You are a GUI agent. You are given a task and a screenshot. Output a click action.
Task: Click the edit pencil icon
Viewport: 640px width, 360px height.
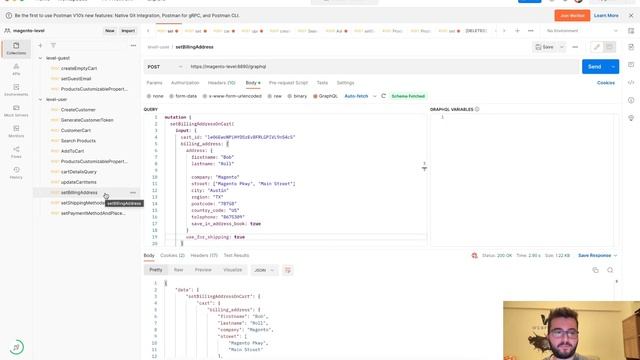coord(597,47)
